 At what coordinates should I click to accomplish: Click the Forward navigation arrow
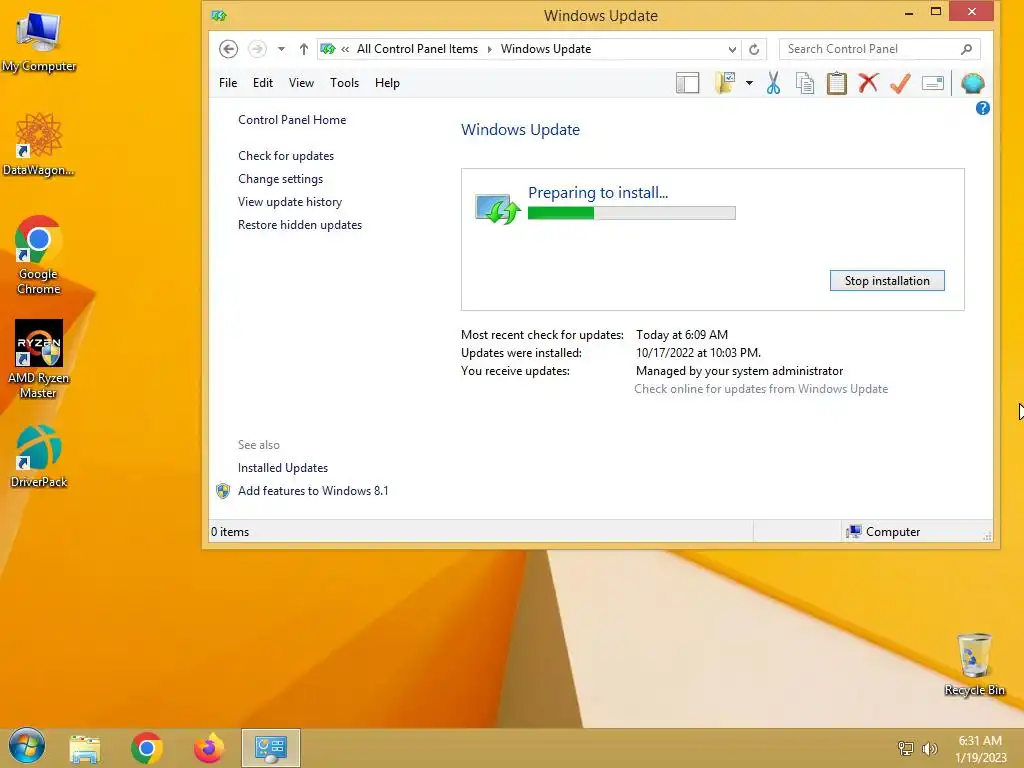[x=257, y=49]
